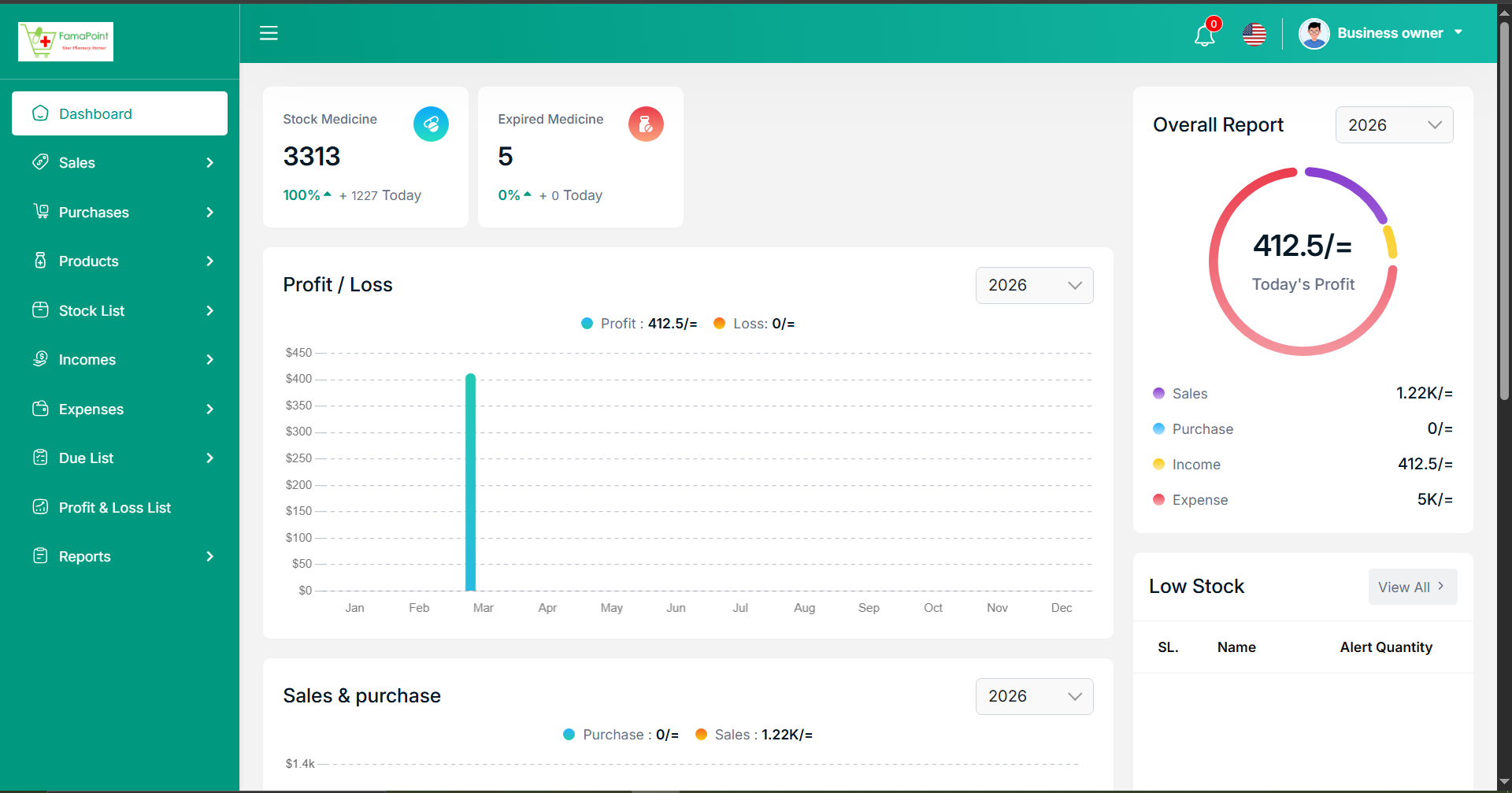Click the page vertical scrollbar
This screenshot has width=1512, height=793.
click(x=1504, y=211)
